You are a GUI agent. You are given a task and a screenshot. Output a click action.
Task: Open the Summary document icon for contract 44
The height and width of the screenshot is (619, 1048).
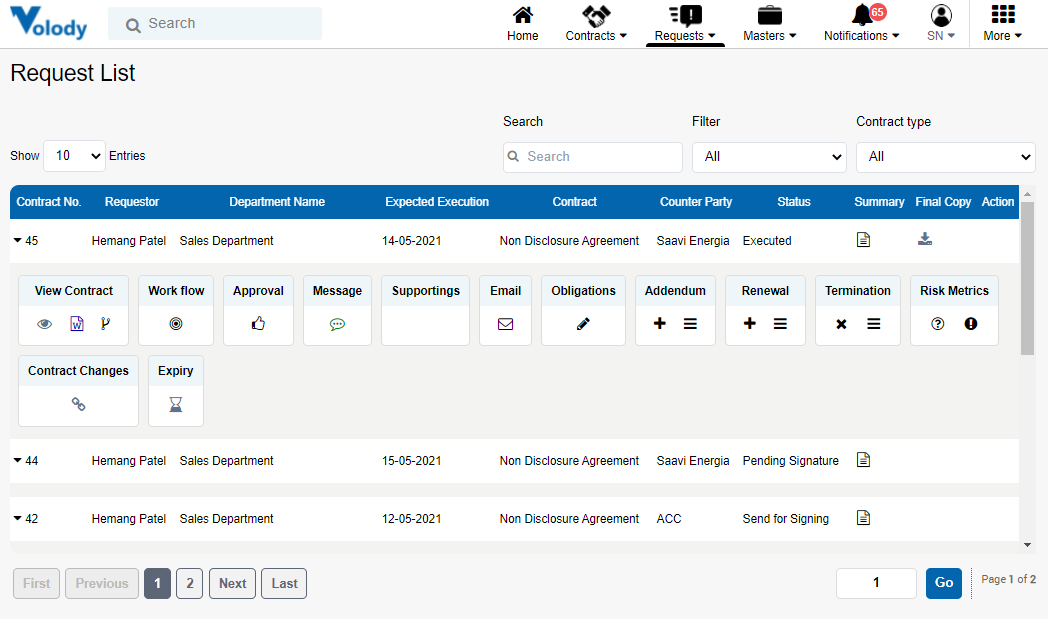coord(862,459)
